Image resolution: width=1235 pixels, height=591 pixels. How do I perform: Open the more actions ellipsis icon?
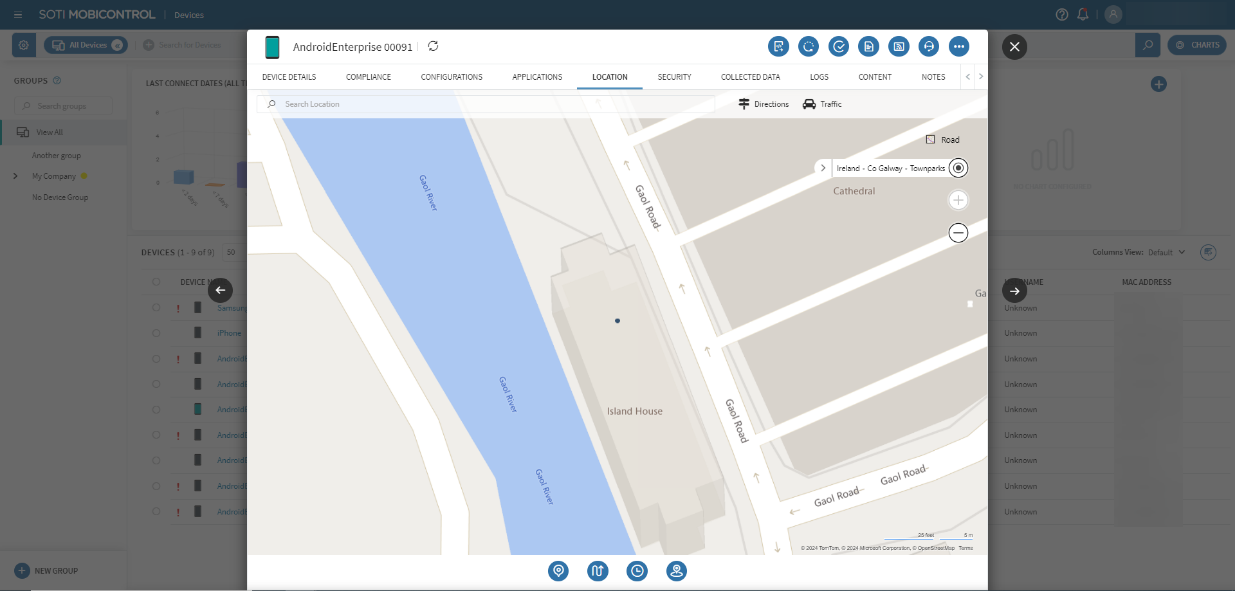(958, 46)
